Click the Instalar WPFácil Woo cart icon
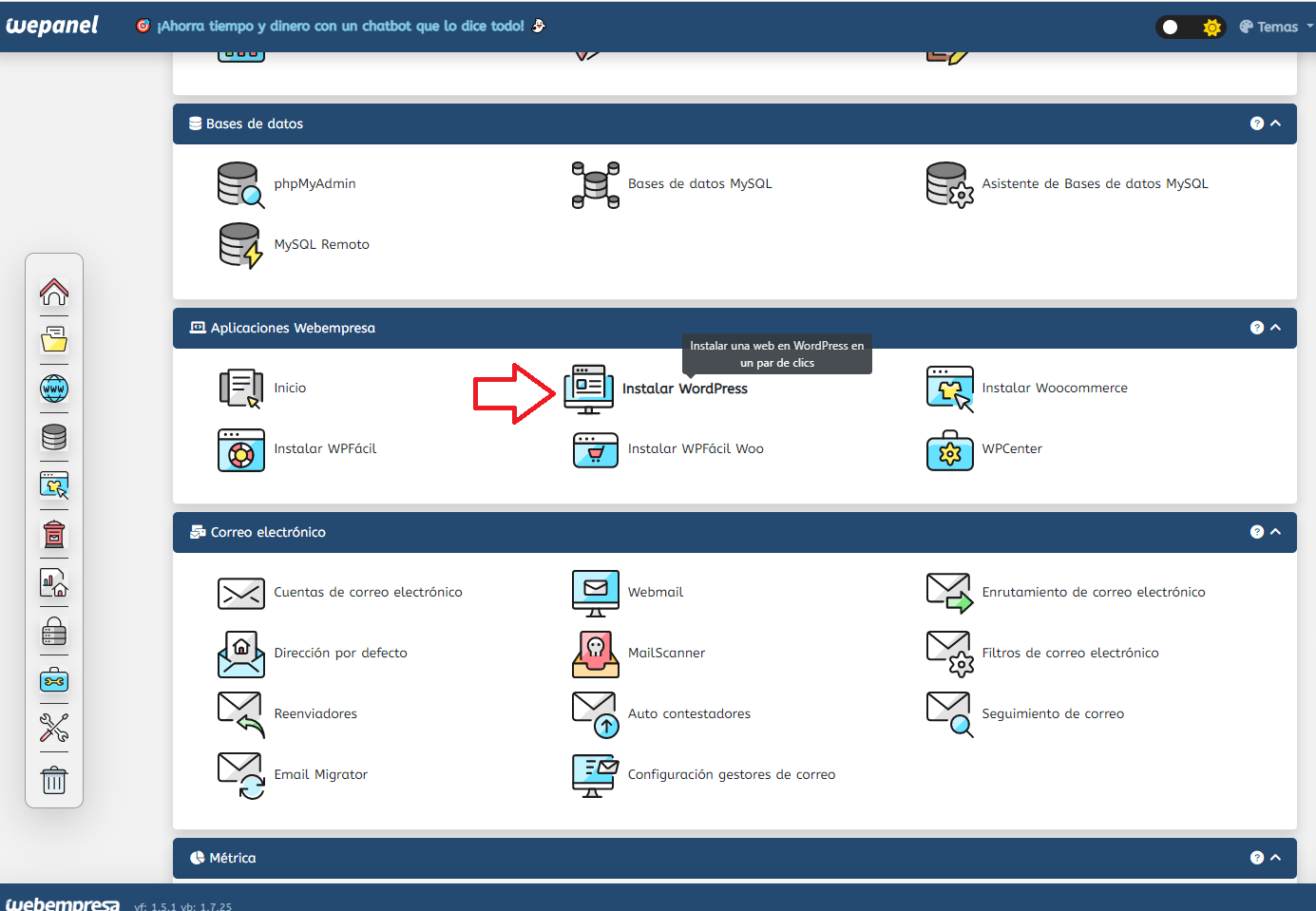Viewport: 1316px width, 911px height. (x=596, y=449)
